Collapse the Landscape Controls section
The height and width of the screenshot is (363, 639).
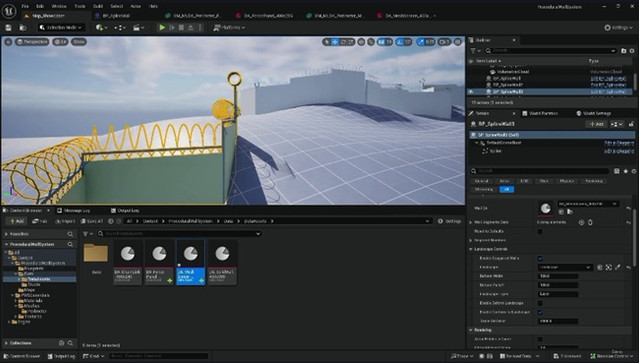point(471,249)
